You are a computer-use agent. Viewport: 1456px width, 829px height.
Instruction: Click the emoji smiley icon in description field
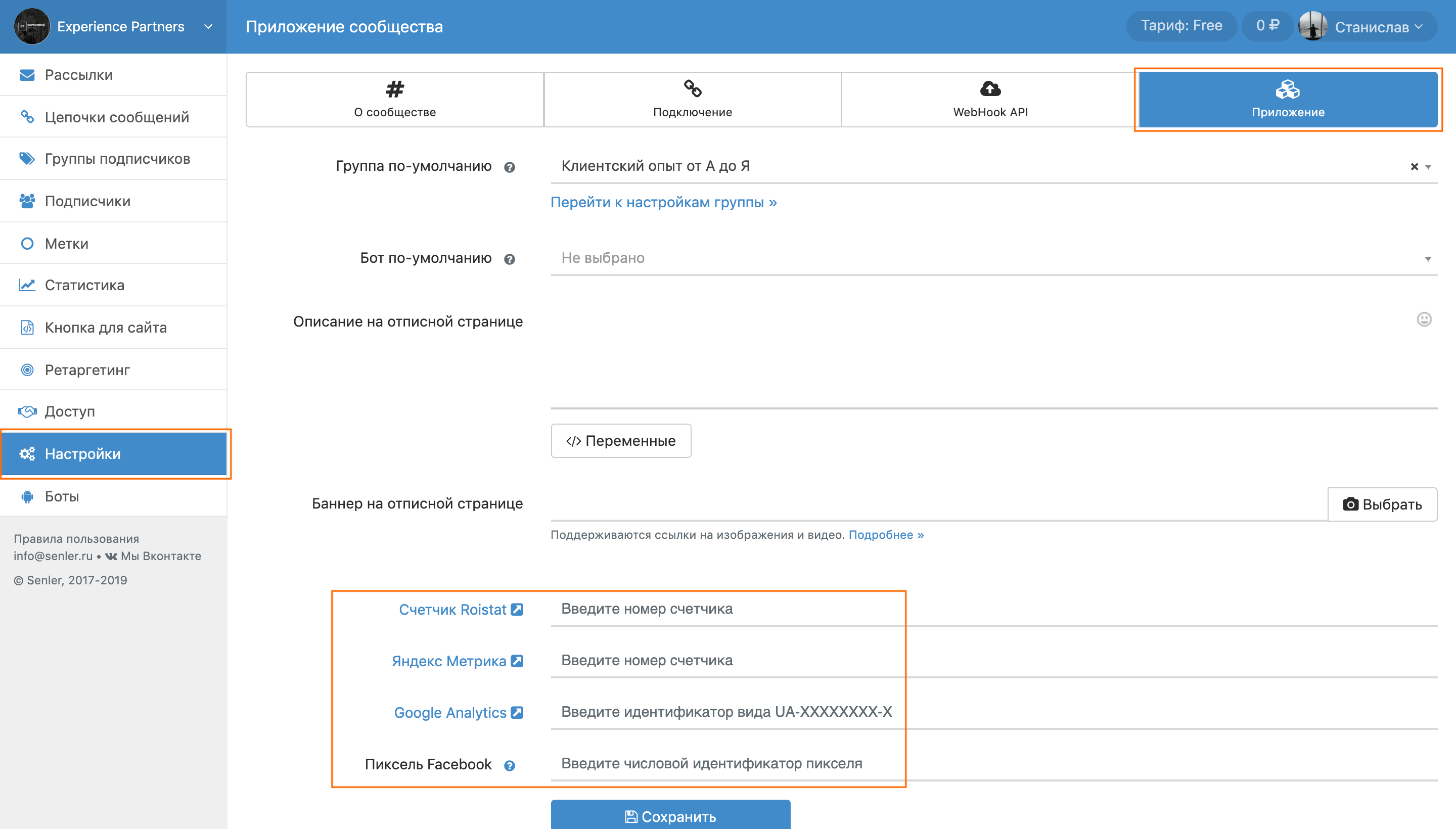[1424, 319]
